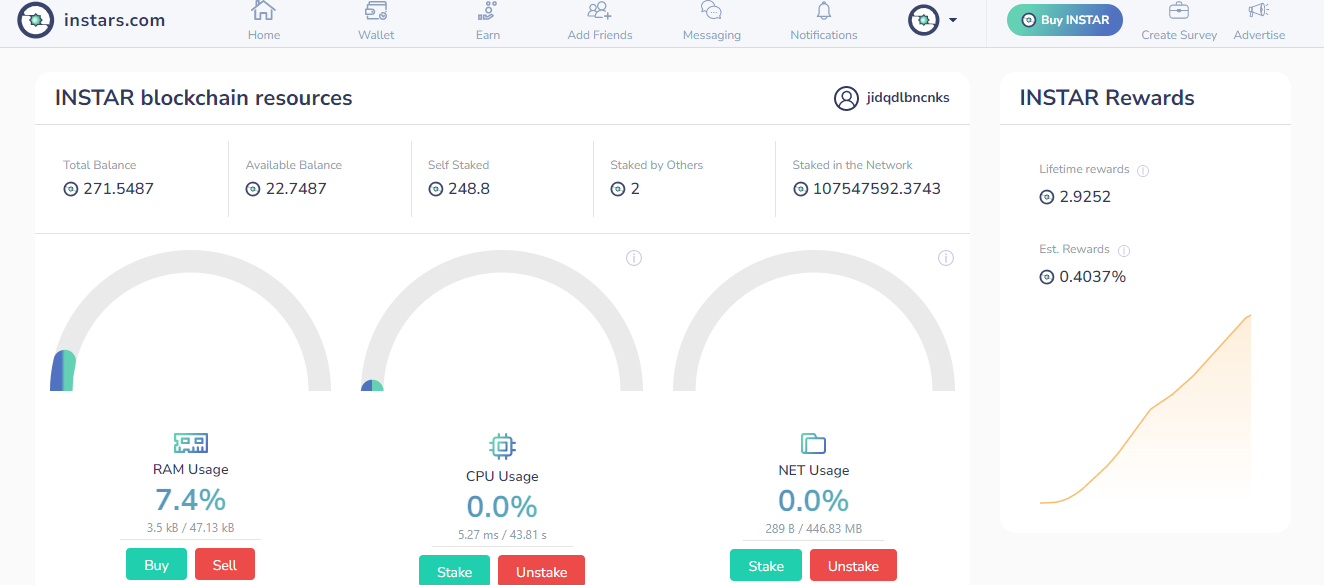Click the Total Balance value 271.5487

pos(117,189)
